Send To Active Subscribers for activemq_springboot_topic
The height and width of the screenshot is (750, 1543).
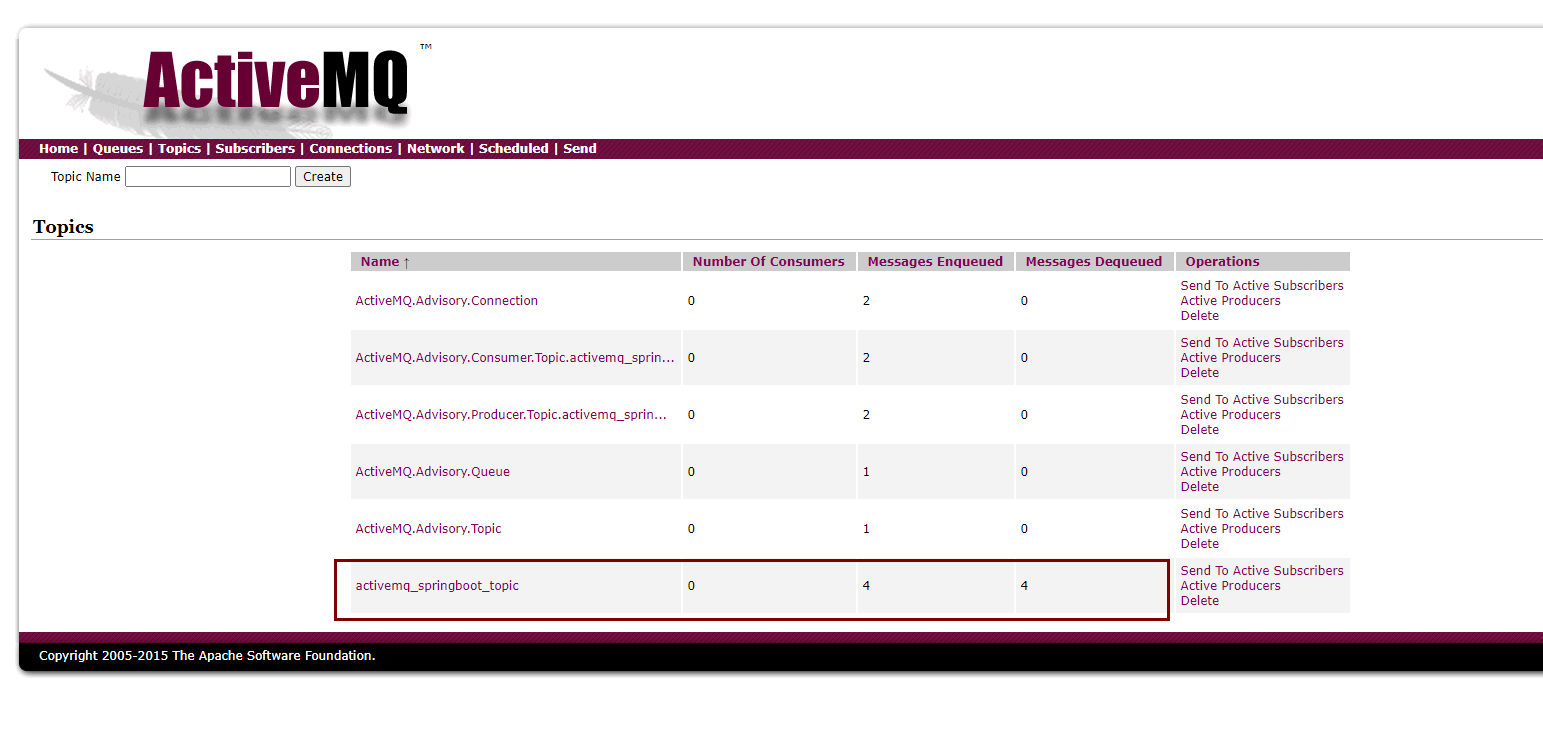point(1262,571)
